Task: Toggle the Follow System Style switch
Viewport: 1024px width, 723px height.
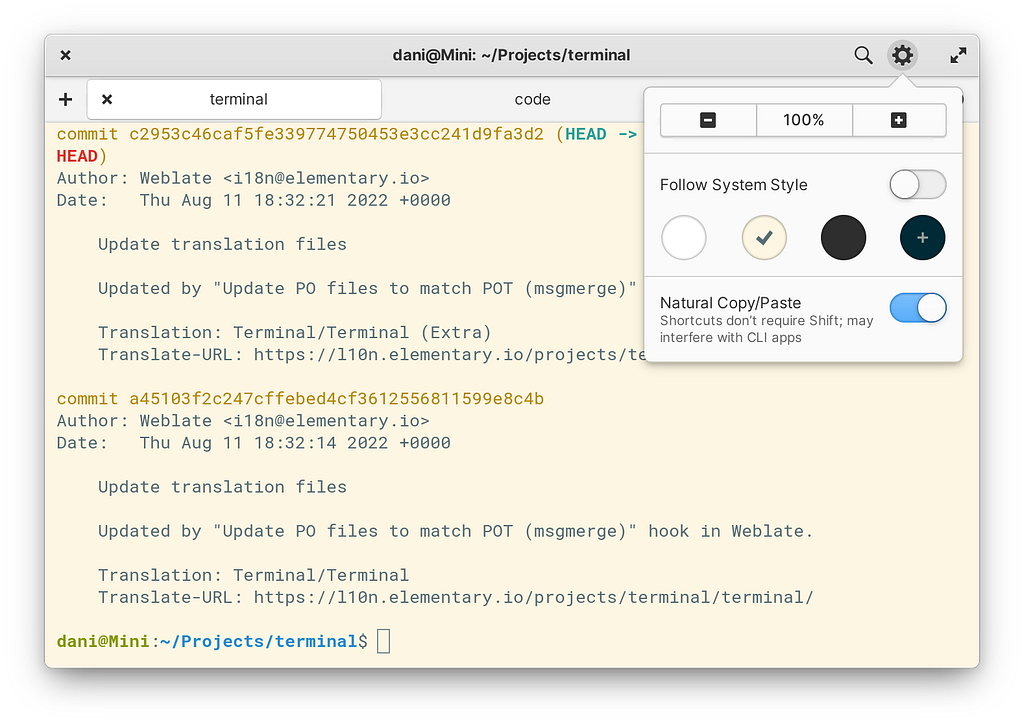Action: [918, 185]
